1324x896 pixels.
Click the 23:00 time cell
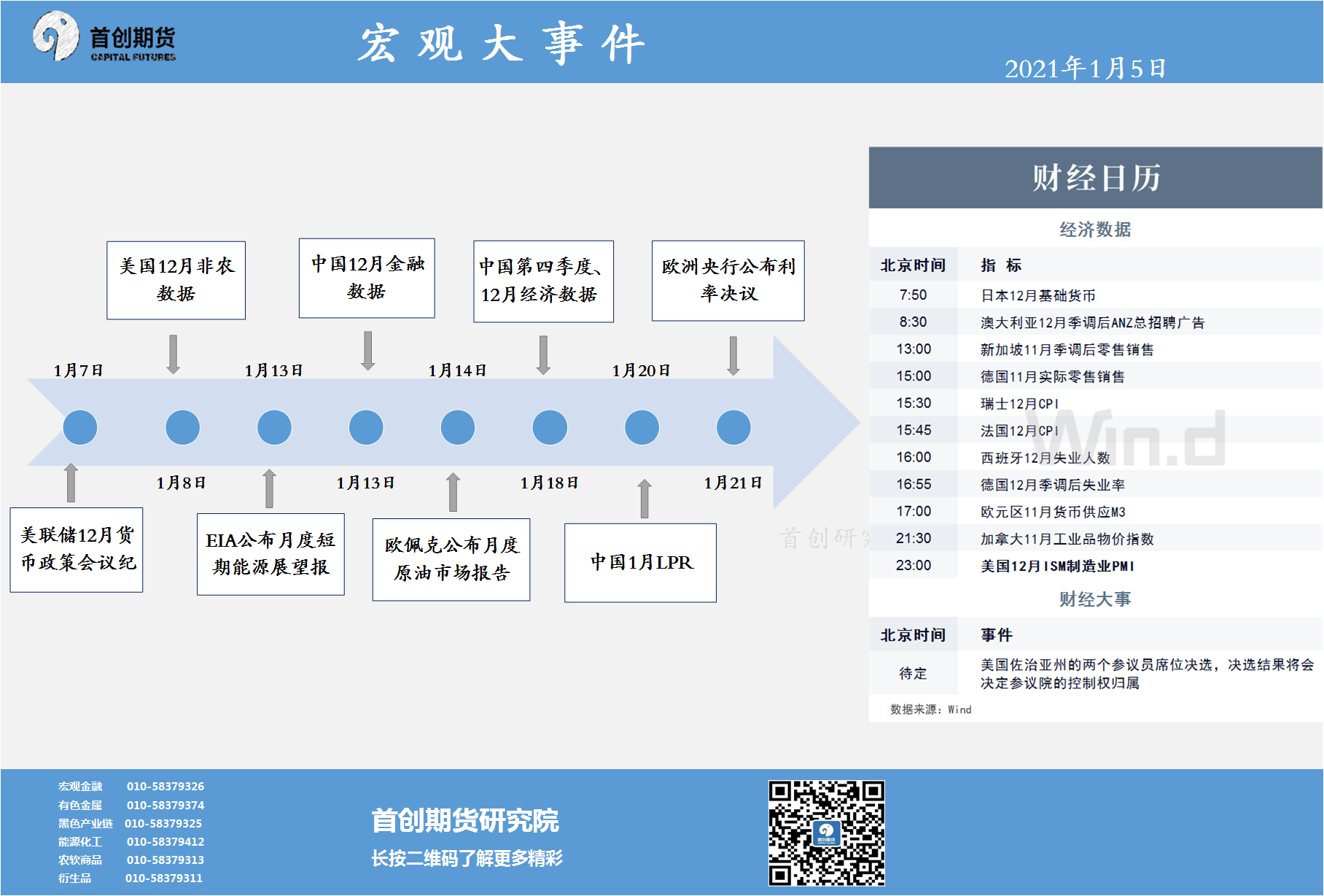pos(913,565)
